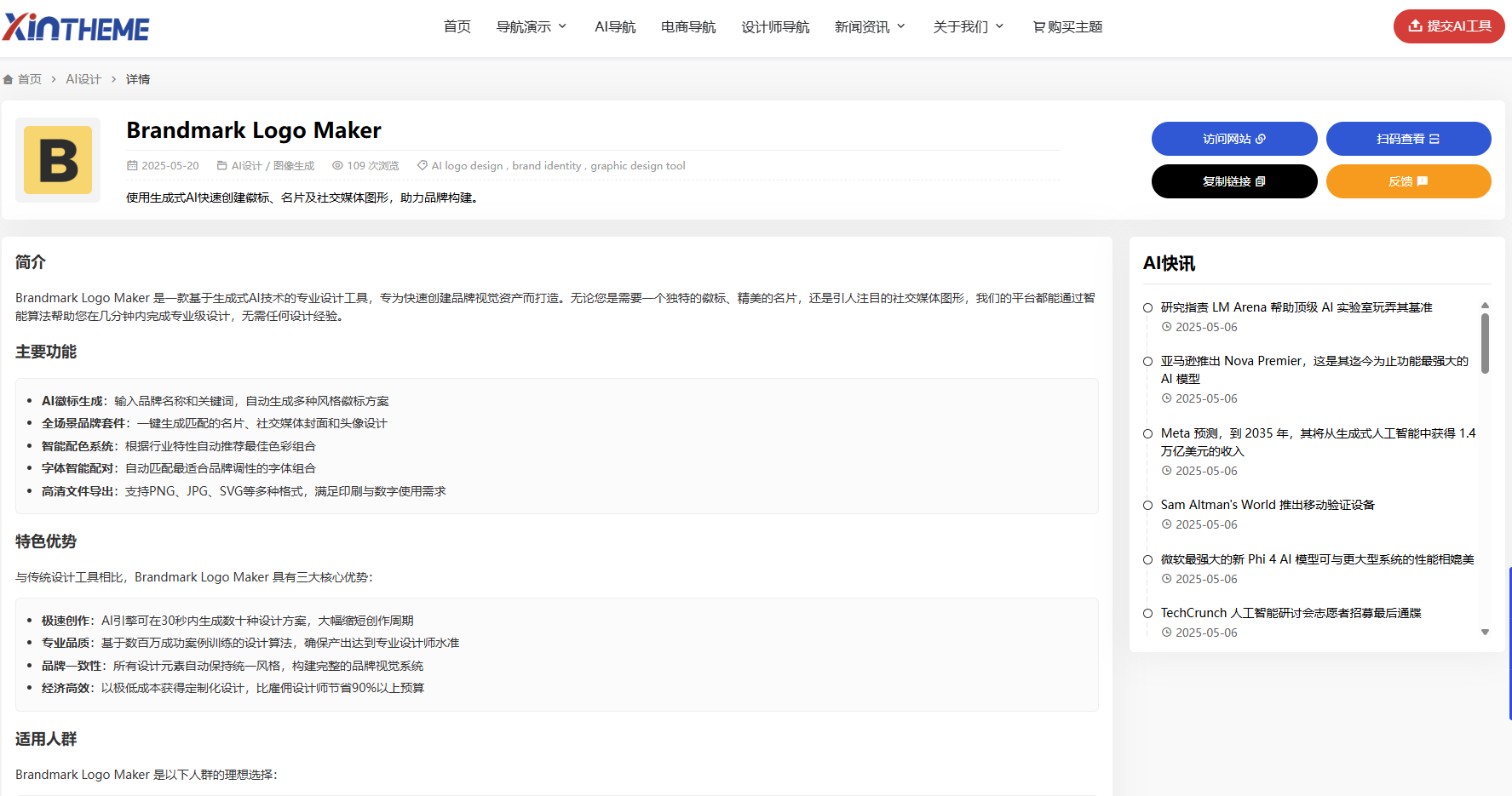Image resolution: width=1512 pixels, height=796 pixels.
Task: Click 109 次浏览 view count text
Action: [x=373, y=166]
